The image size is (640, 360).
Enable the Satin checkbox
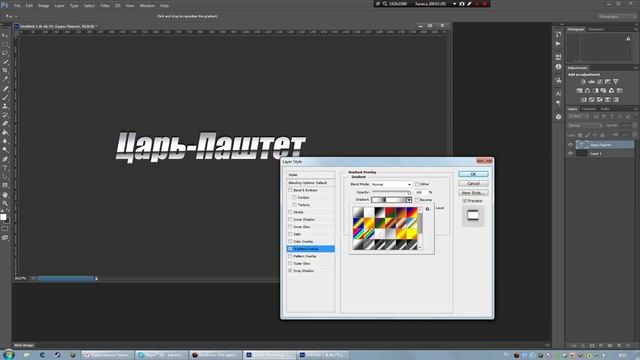pyautogui.click(x=290, y=234)
